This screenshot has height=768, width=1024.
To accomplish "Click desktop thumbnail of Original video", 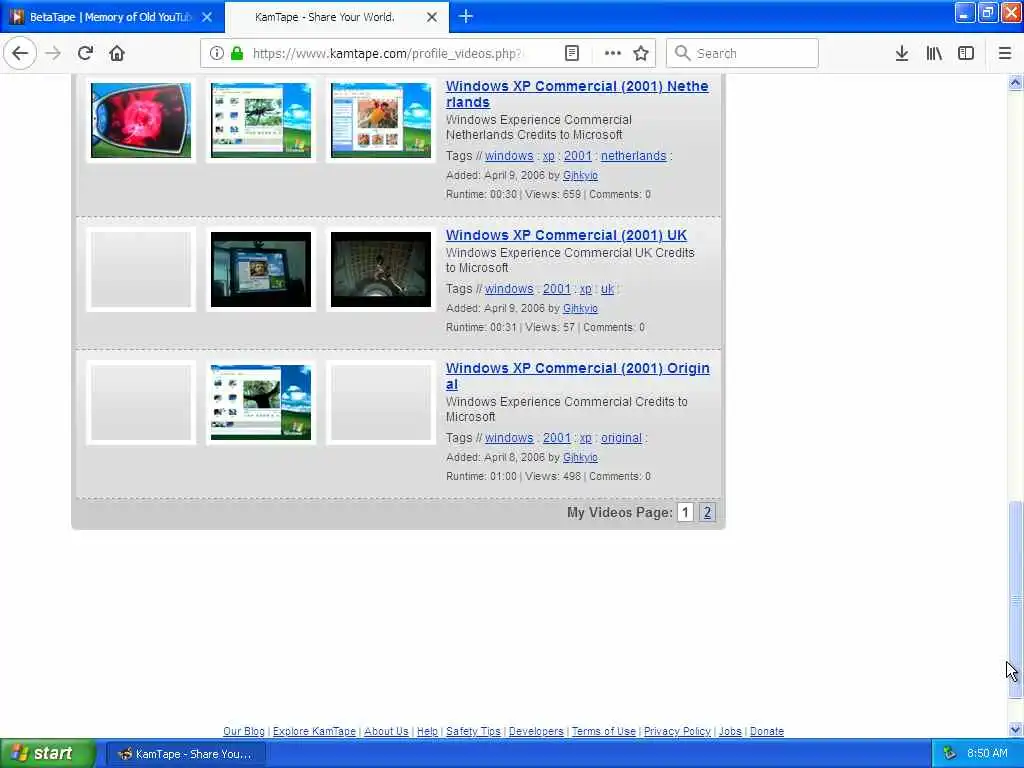I will 261,402.
